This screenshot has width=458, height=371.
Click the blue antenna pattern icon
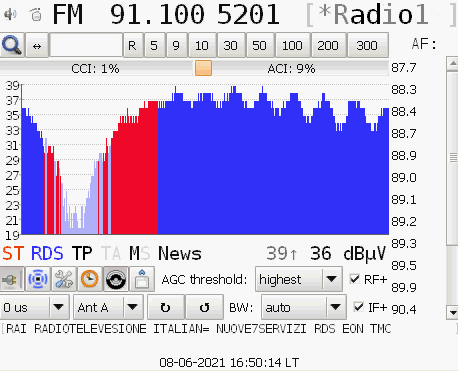38,279
